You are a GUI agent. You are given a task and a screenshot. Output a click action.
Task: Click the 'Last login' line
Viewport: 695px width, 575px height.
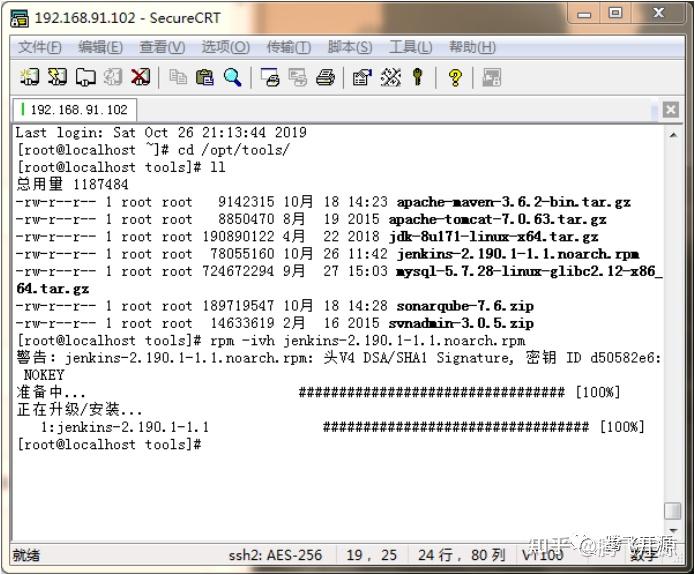pos(161,133)
